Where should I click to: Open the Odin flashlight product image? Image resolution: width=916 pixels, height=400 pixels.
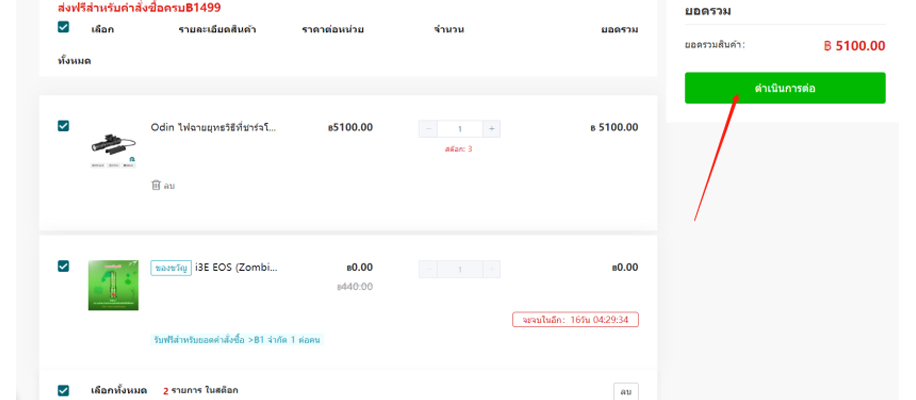pos(112,147)
